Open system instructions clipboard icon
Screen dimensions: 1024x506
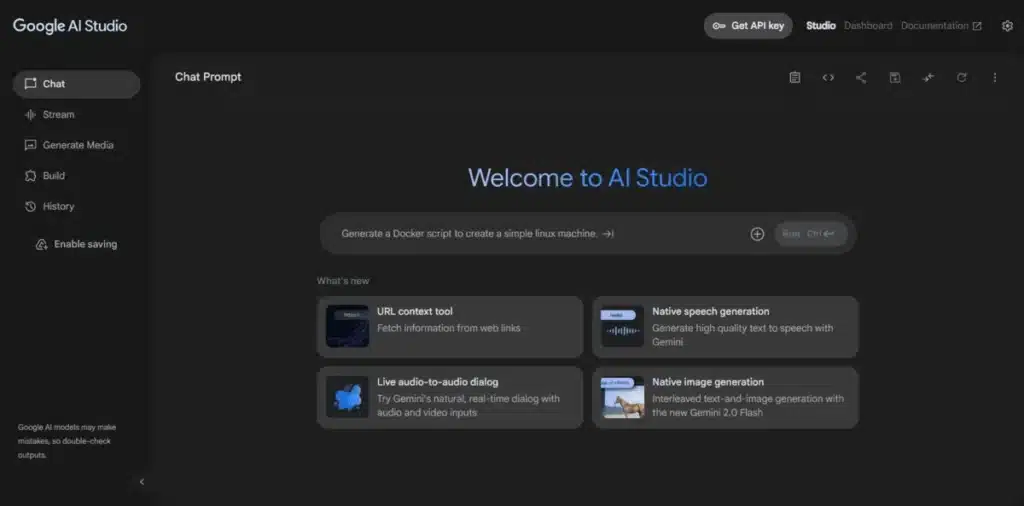795,78
